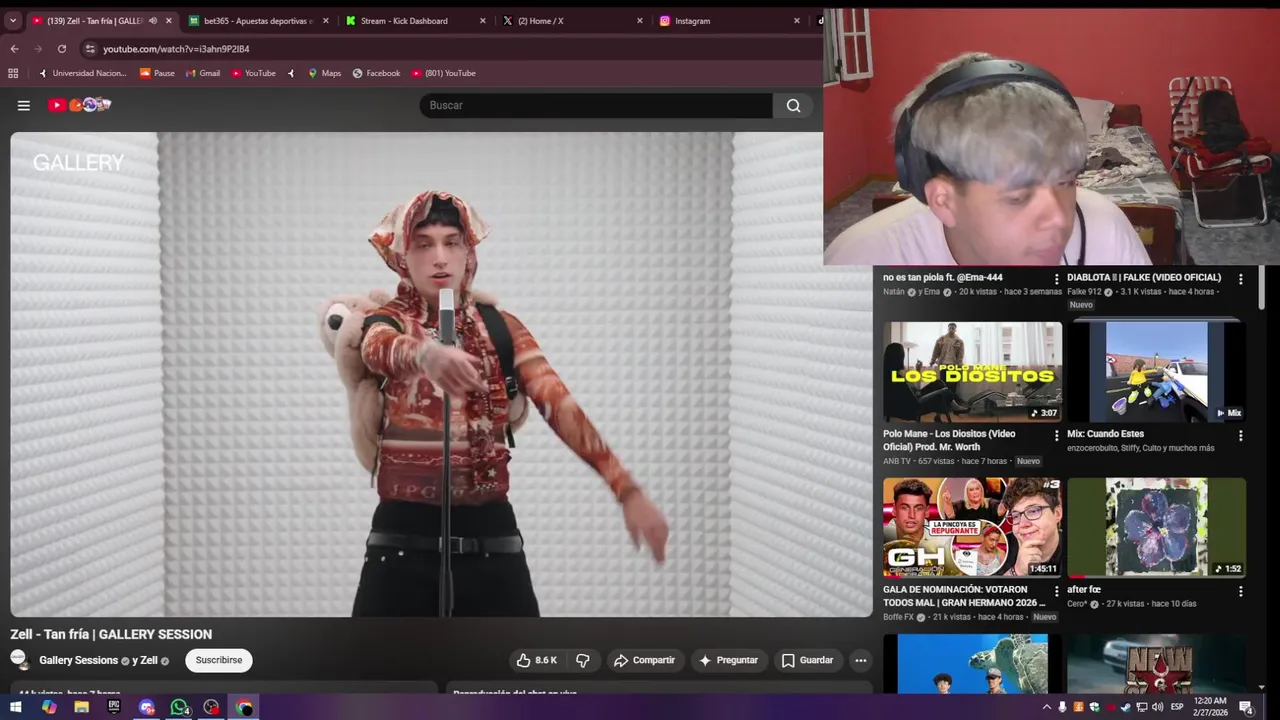The width and height of the screenshot is (1280, 720).
Task: Open the Windows Start menu
Action: (x=15, y=707)
